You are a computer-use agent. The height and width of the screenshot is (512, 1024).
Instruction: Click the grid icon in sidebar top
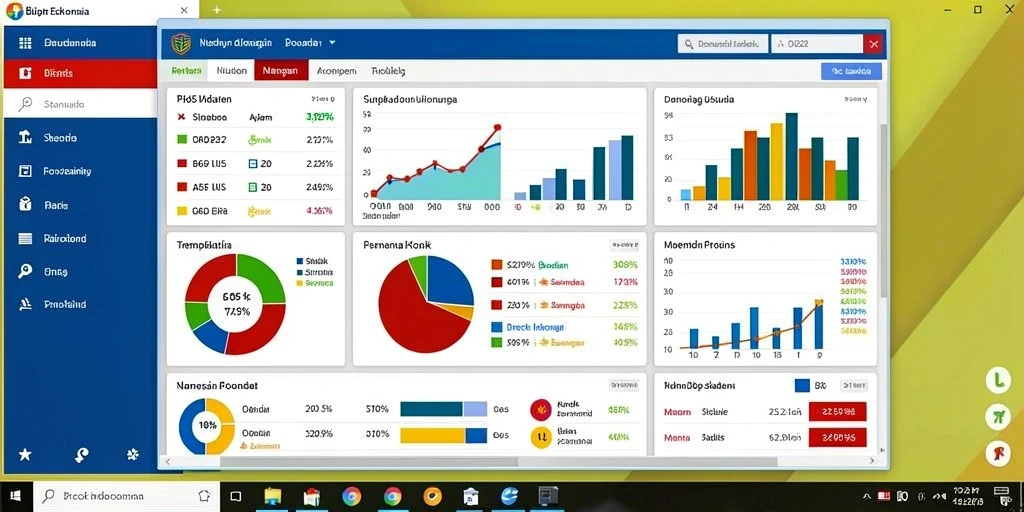25,43
